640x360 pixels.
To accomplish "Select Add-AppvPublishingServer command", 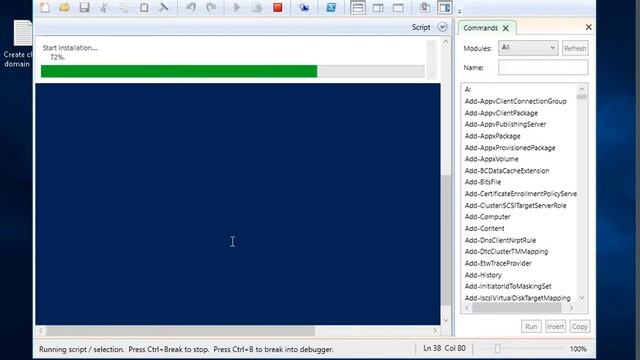I will [505, 124].
